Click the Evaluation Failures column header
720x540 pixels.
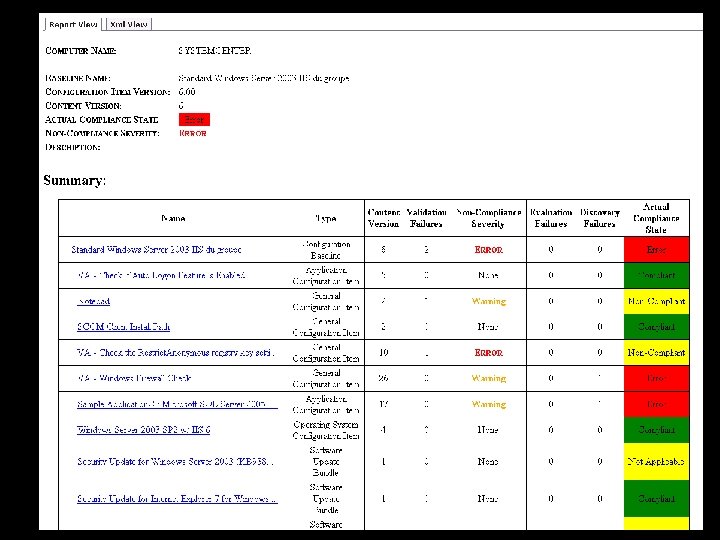pyautogui.click(x=551, y=218)
